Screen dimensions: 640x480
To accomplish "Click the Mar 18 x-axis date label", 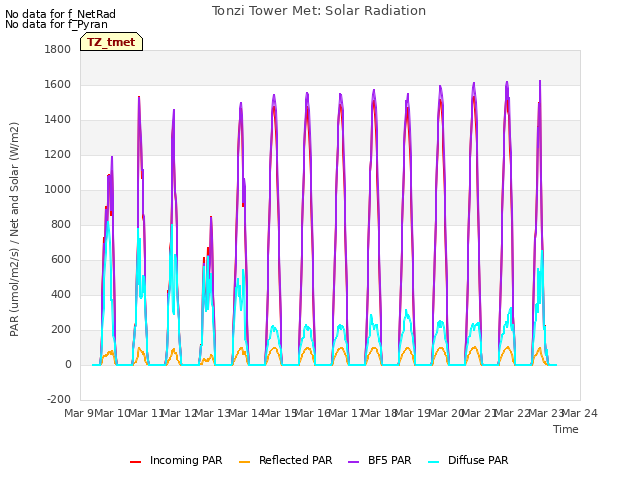I will pyautogui.click(x=380, y=413).
